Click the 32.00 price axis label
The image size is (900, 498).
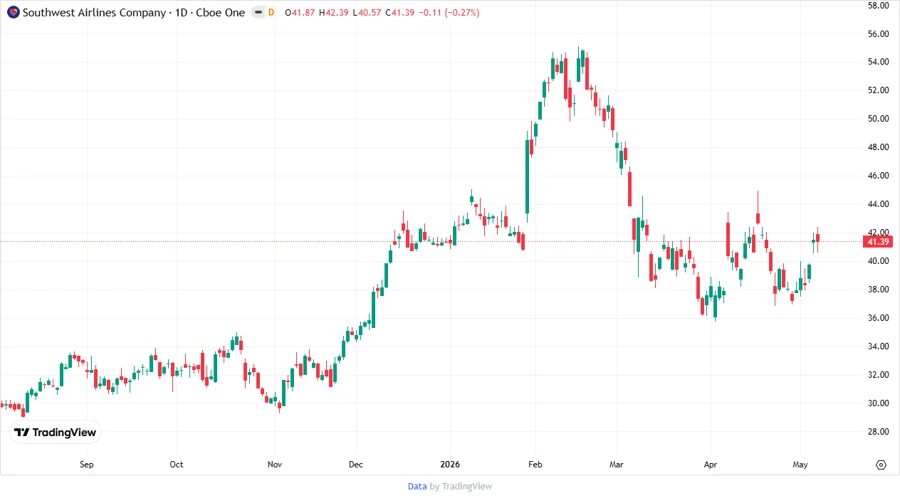pos(878,374)
